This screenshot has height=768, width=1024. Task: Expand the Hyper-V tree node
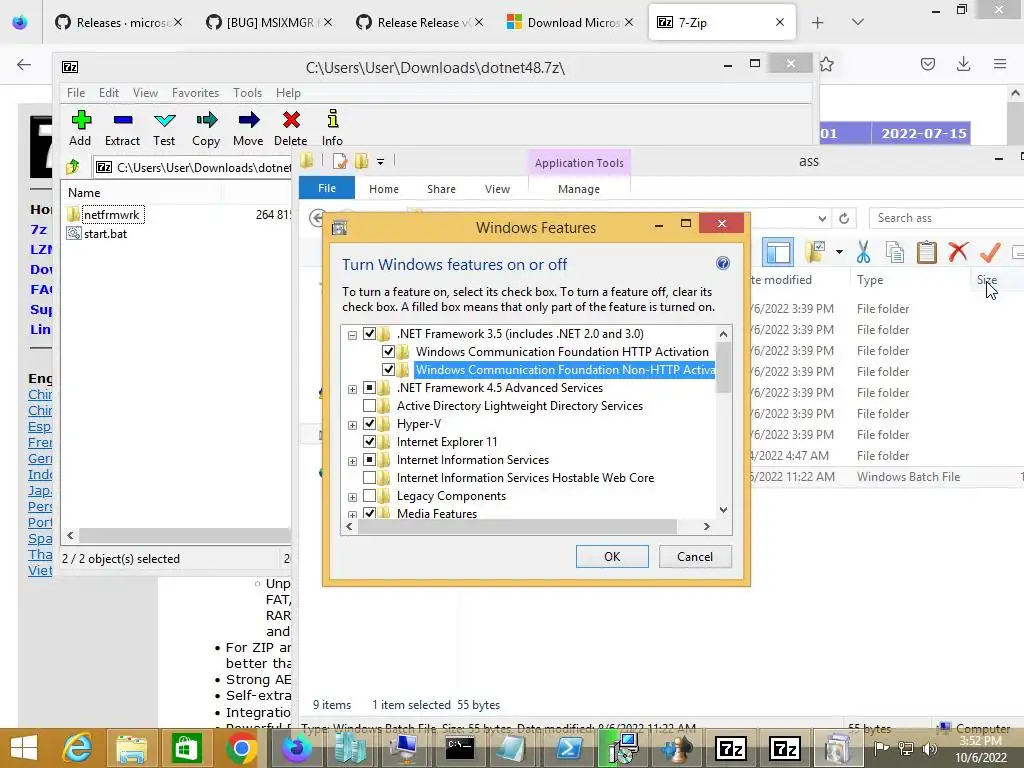pyautogui.click(x=353, y=425)
